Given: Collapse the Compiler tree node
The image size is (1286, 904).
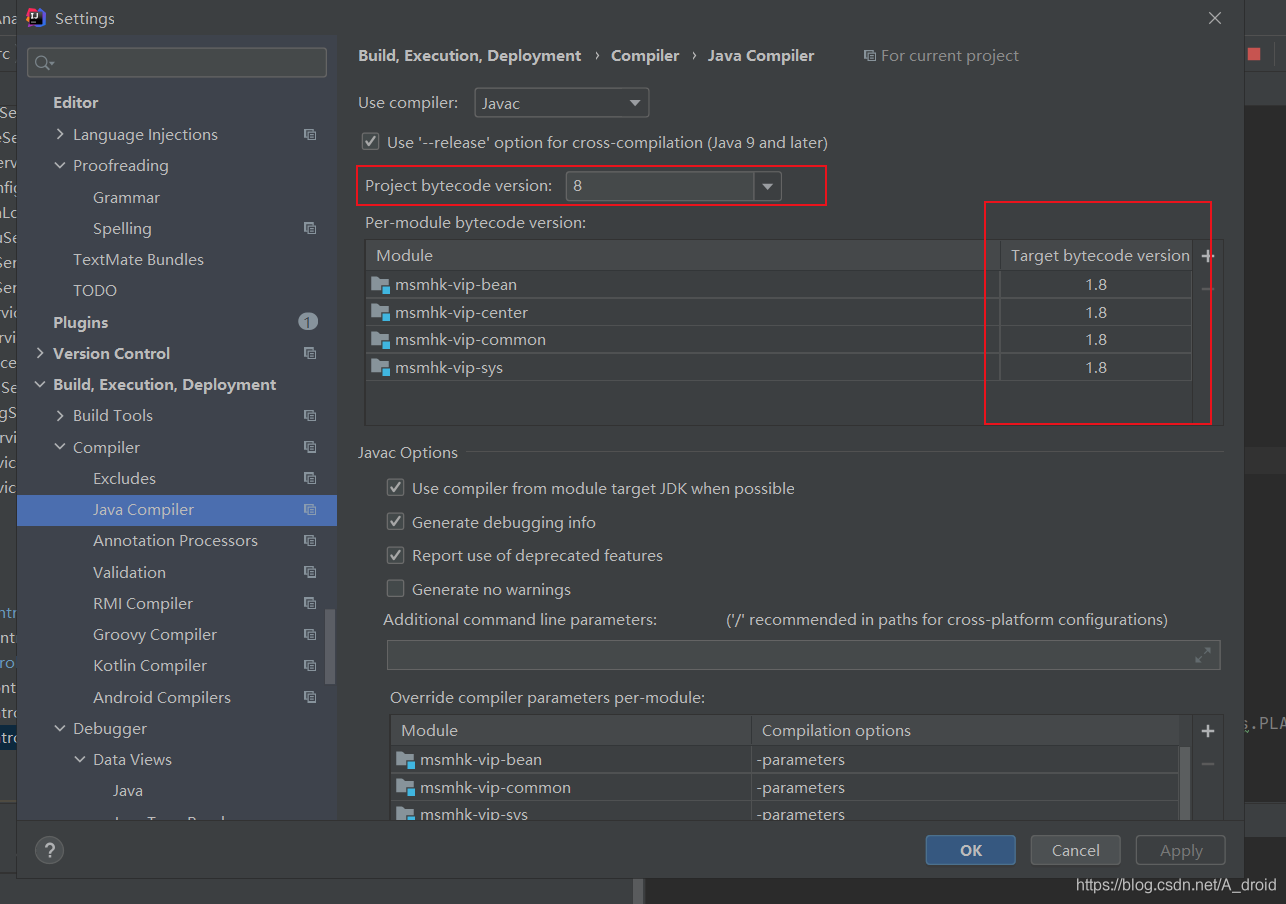Looking at the screenshot, I should click(x=61, y=447).
